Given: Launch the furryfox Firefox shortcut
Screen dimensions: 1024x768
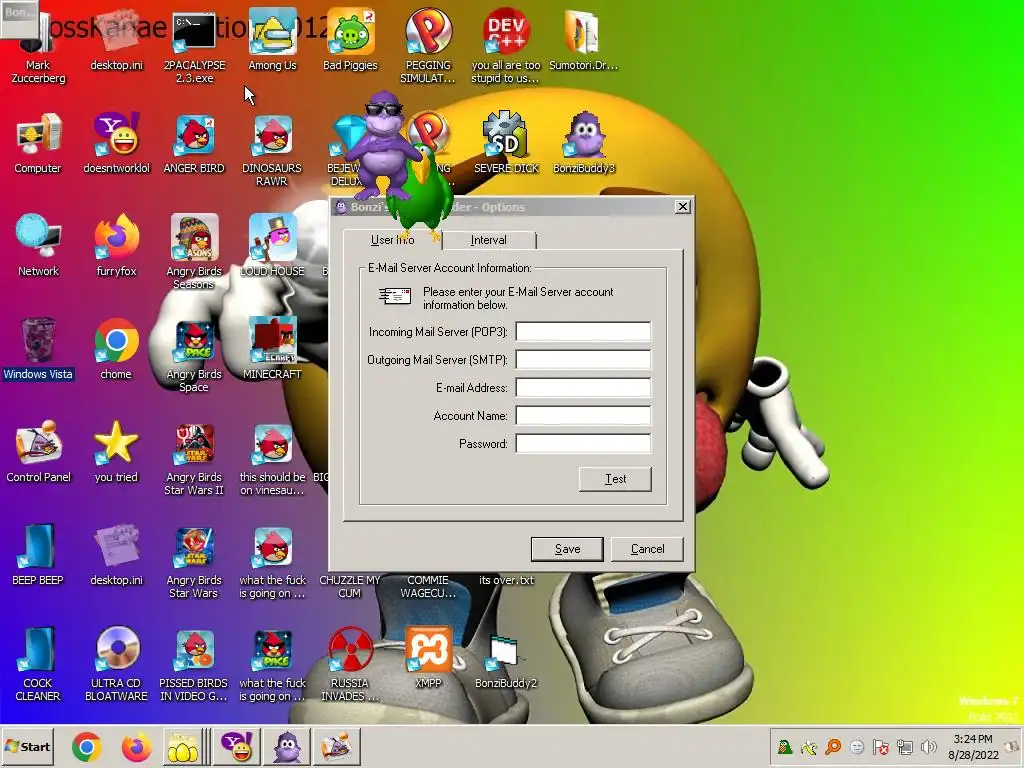Looking at the screenshot, I should [116, 246].
